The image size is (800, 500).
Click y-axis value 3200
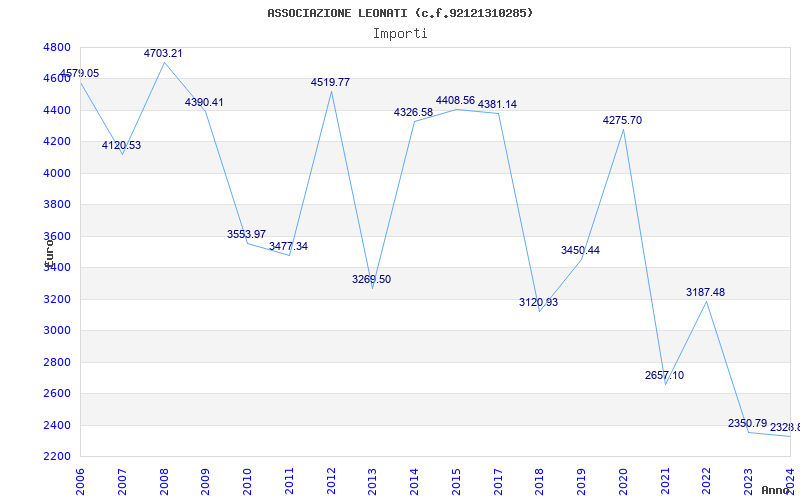point(57,299)
